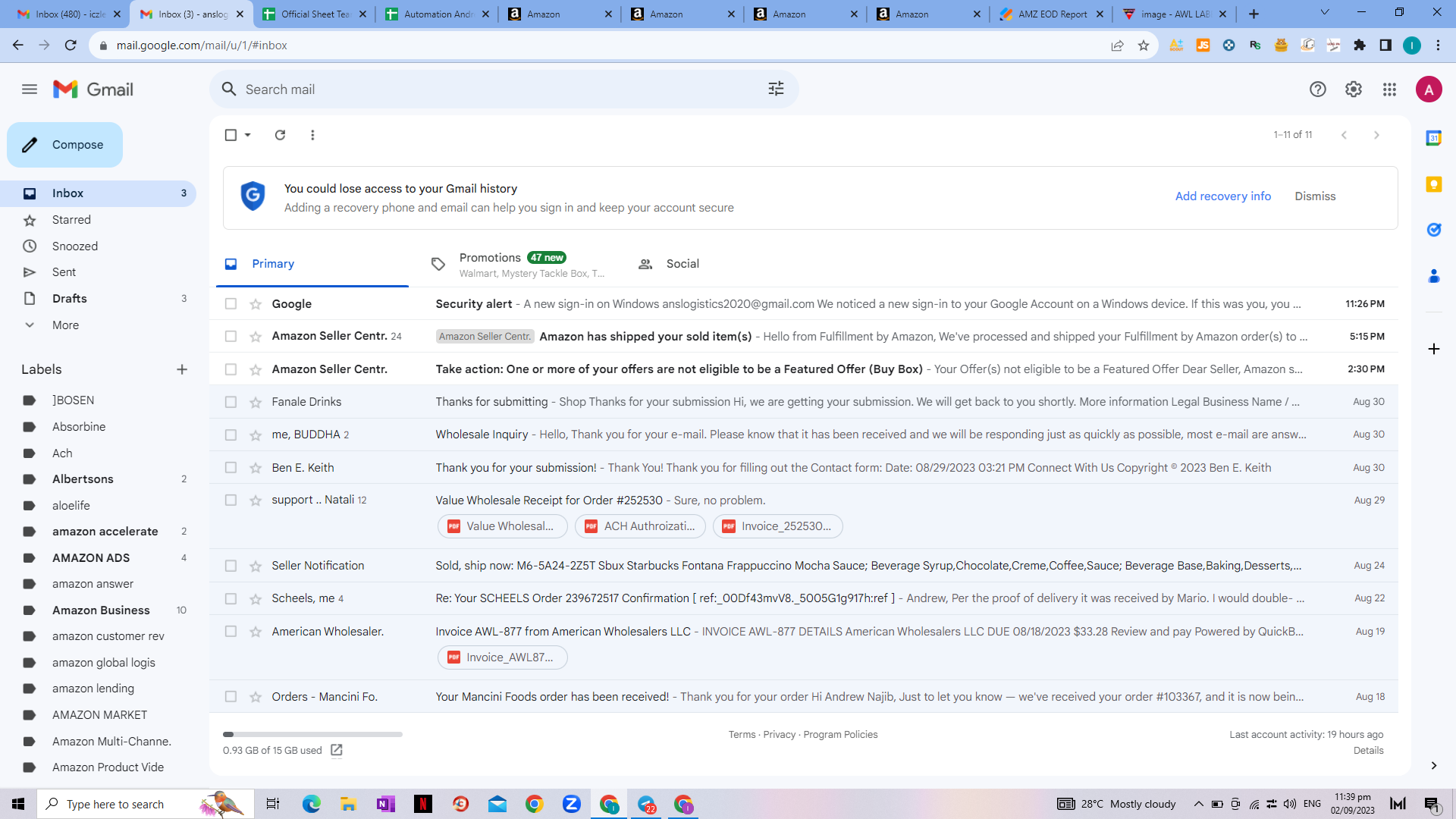Open the Official Sheet browser tab
The height and width of the screenshot is (819, 1456).
[x=314, y=14]
